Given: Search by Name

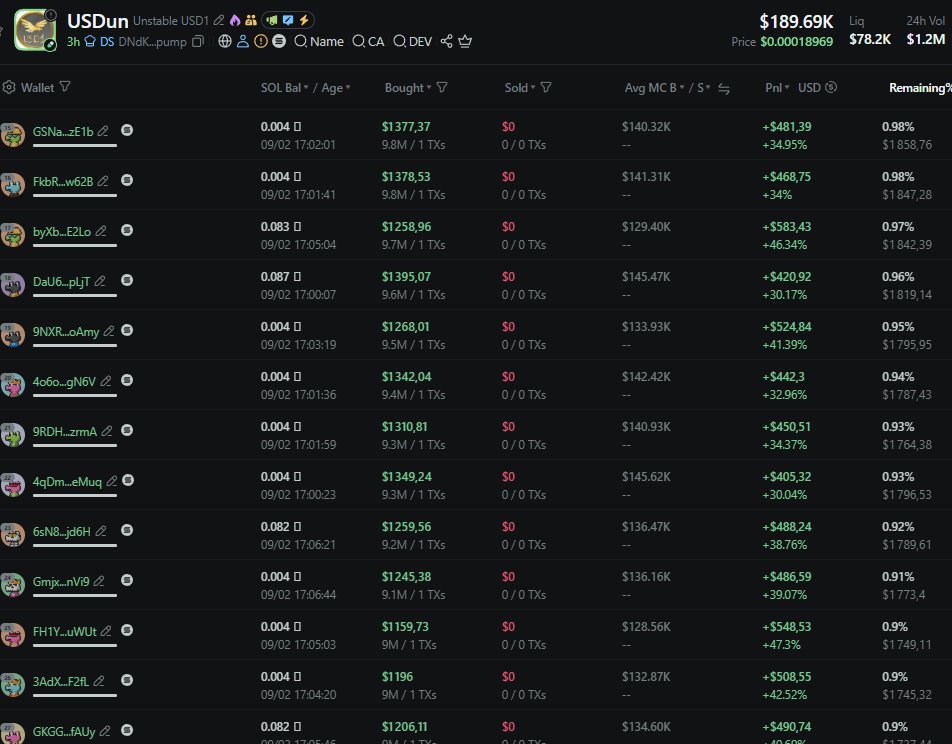Looking at the screenshot, I should click(319, 41).
